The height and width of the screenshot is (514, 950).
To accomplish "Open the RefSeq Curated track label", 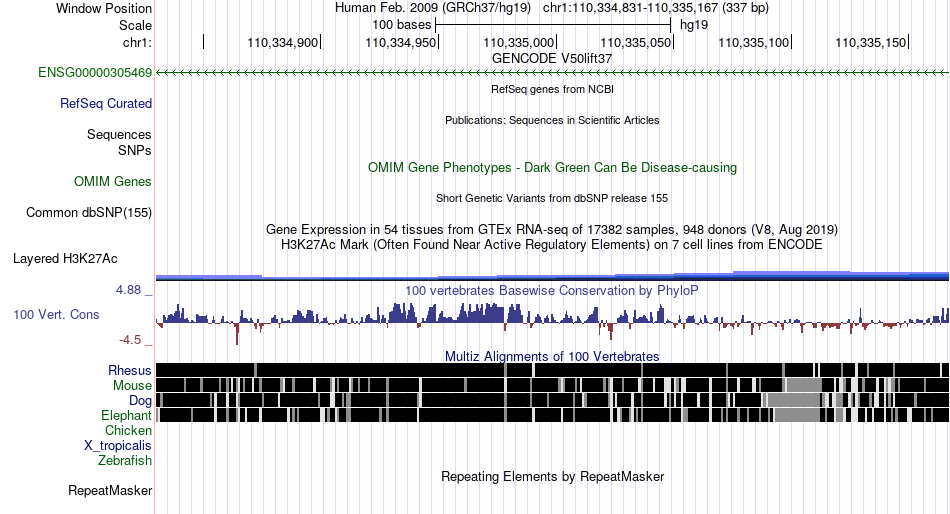I will [x=106, y=104].
